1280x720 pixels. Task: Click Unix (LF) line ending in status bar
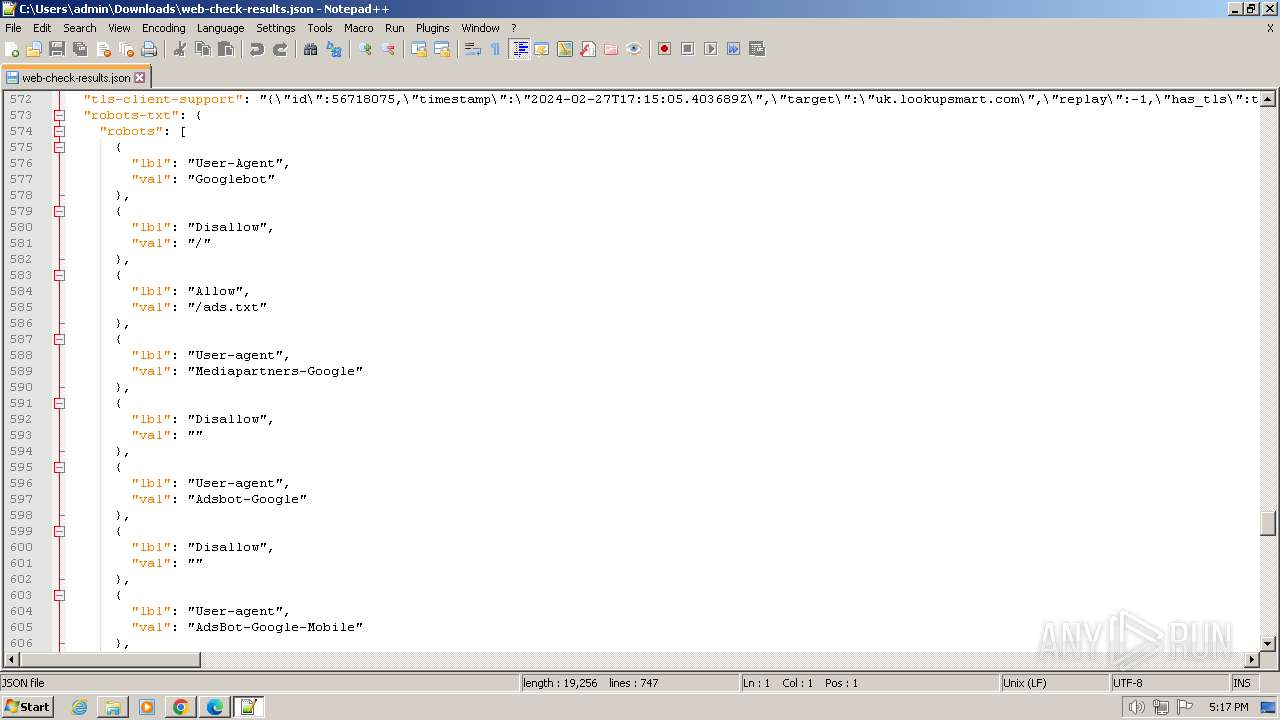[x=1054, y=683]
